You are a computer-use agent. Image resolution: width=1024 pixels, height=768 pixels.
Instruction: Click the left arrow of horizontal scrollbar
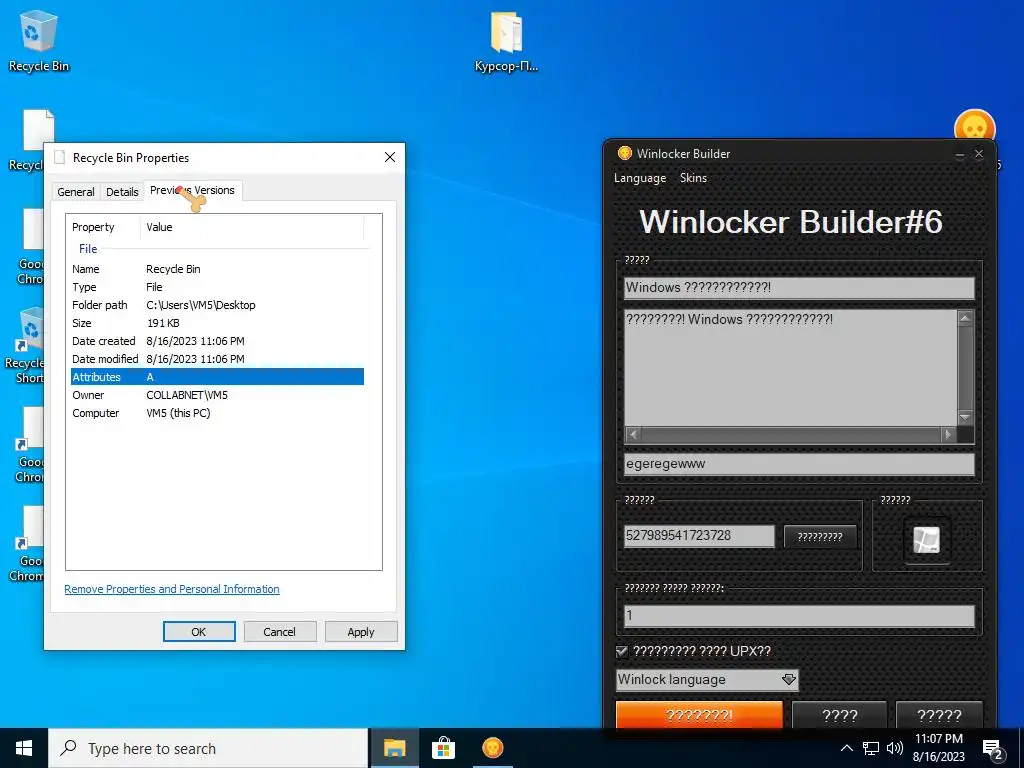(x=633, y=434)
